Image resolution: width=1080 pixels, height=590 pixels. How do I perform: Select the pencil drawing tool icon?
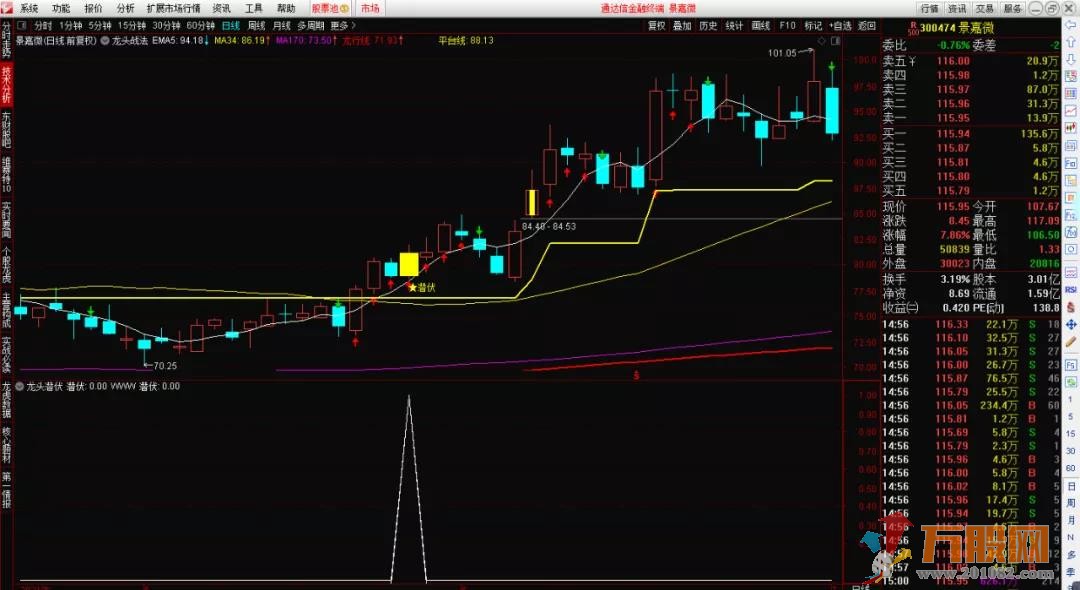tap(1070, 341)
